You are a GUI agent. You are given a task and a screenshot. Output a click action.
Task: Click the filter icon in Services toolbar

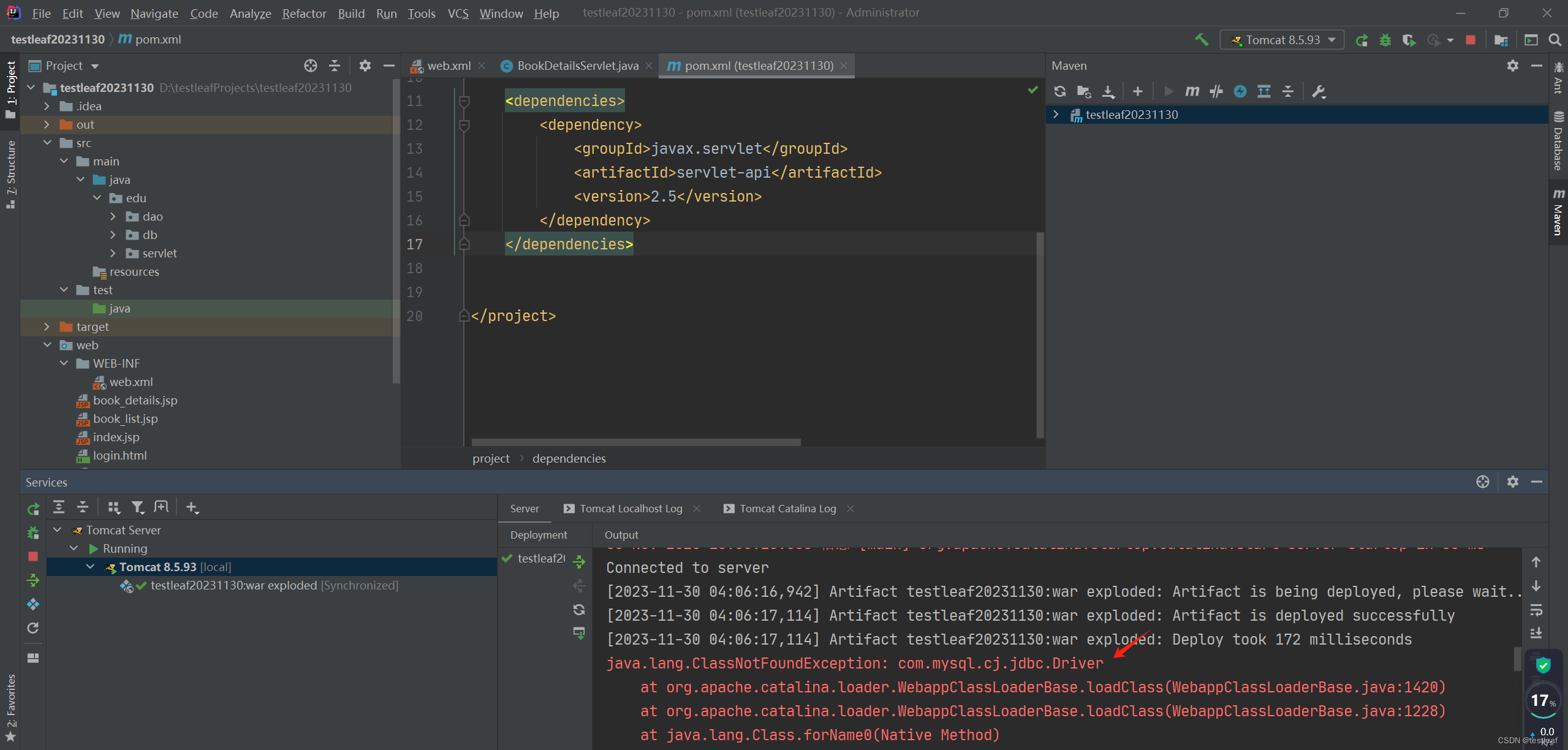tap(137, 507)
